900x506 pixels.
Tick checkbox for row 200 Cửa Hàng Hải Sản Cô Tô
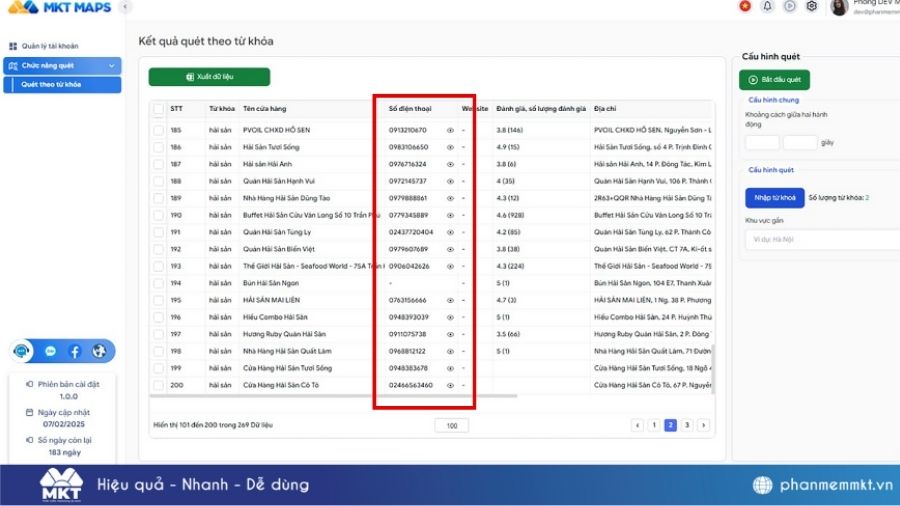click(158, 386)
